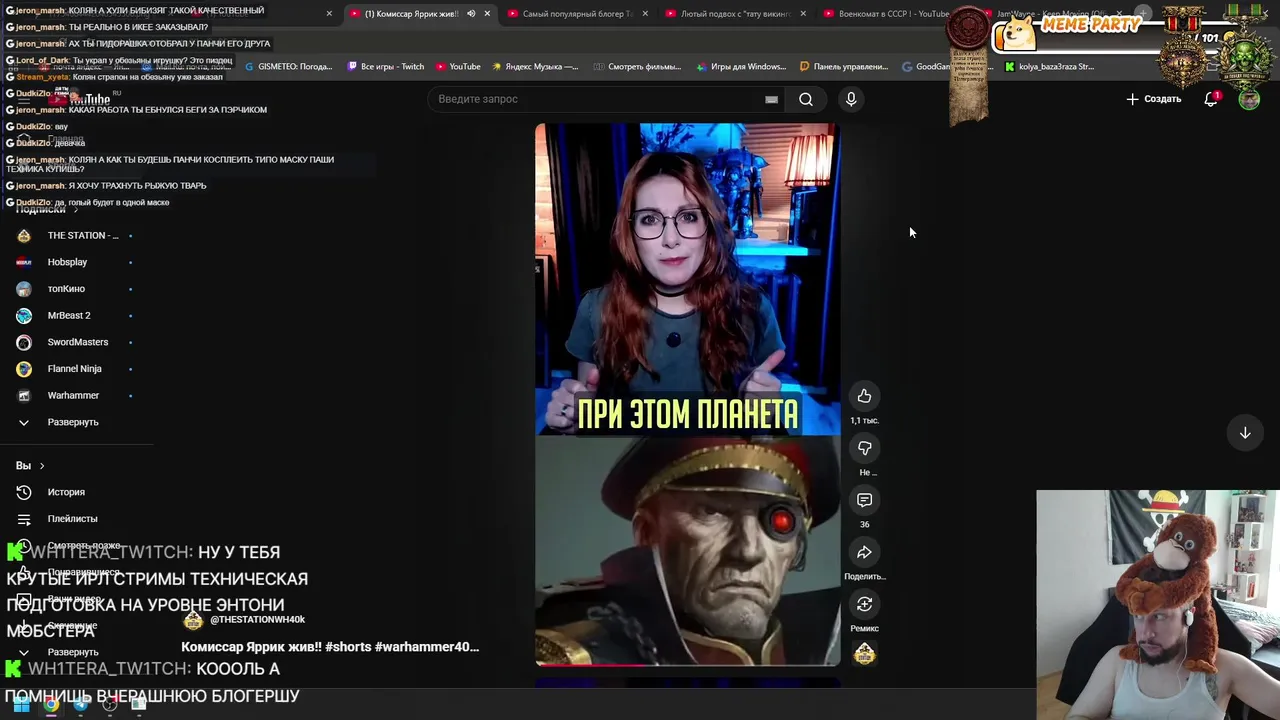Mute the Комиссар Яррик tab audio icon
The width and height of the screenshot is (1280, 720).
coord(471,14)
